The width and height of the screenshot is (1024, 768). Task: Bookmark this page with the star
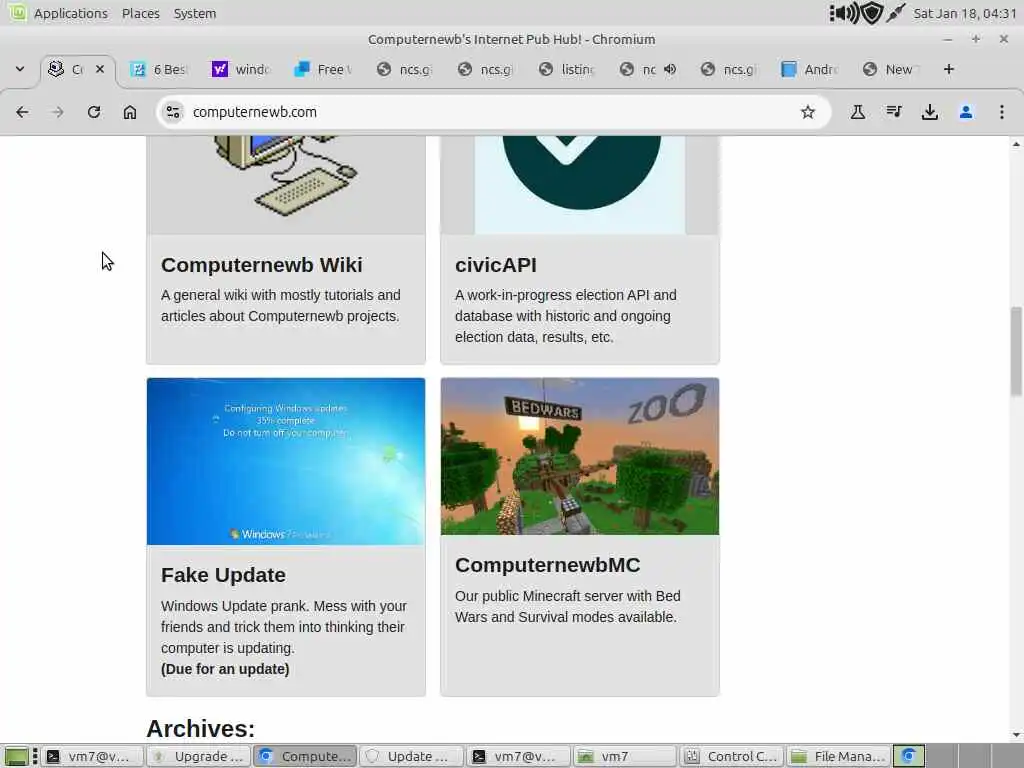pyautogui.click(x=808, y=112)
